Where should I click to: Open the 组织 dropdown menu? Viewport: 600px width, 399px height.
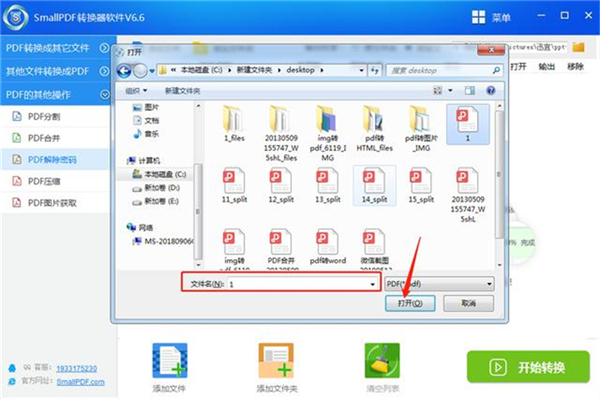tap(136, 91)
